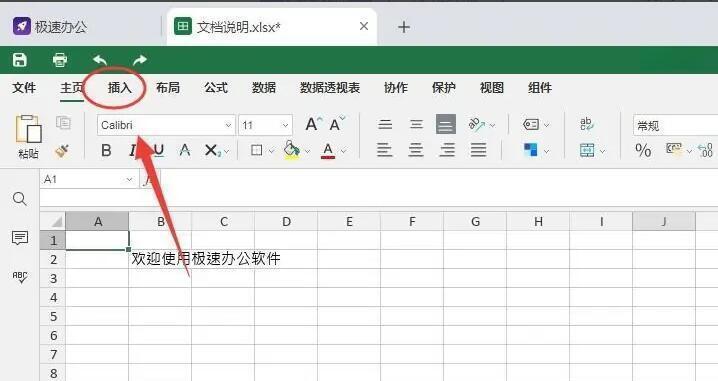Image resolution: width=718 pixels, height=381 pixels.
Task: Center text horizontally
Action: pyautogui.click(x=416, y=150)
